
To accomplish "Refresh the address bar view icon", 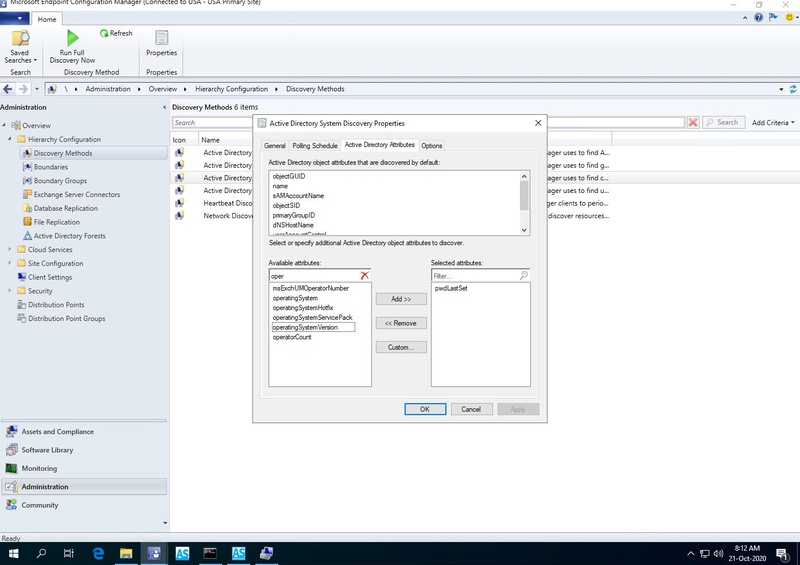I will 793,89.
